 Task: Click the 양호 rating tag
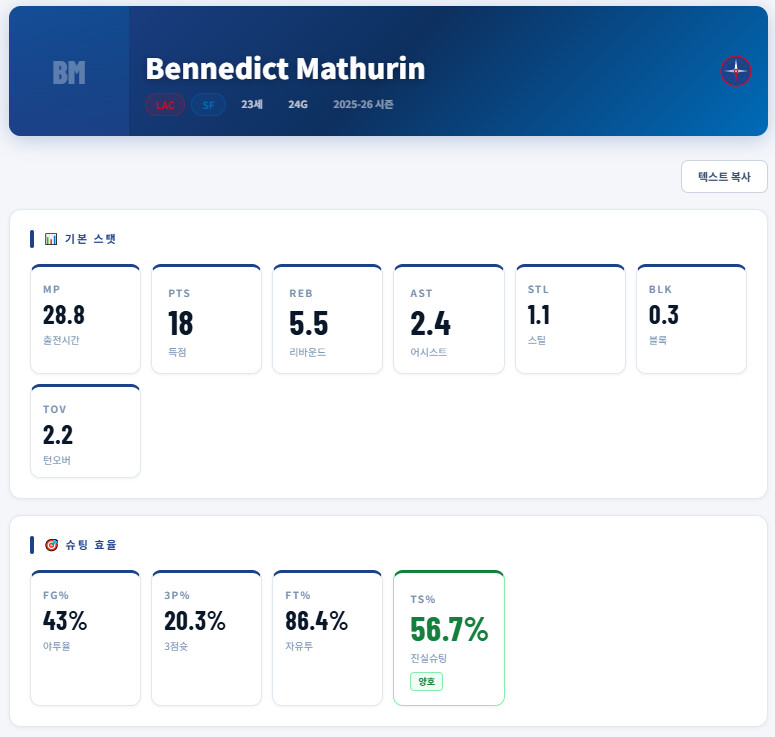pos(426,682)
